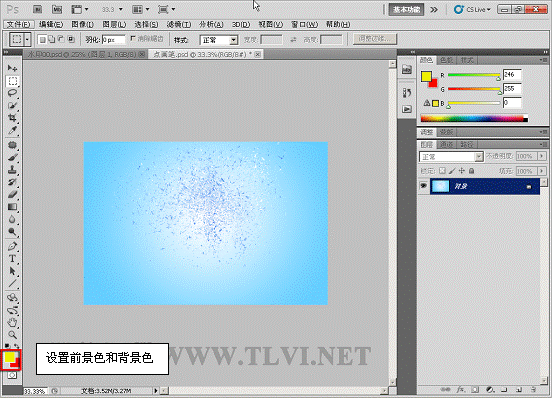This screenshot has width=552, height=398.
Task: Click the Feather input field
Action: [113, 40]
